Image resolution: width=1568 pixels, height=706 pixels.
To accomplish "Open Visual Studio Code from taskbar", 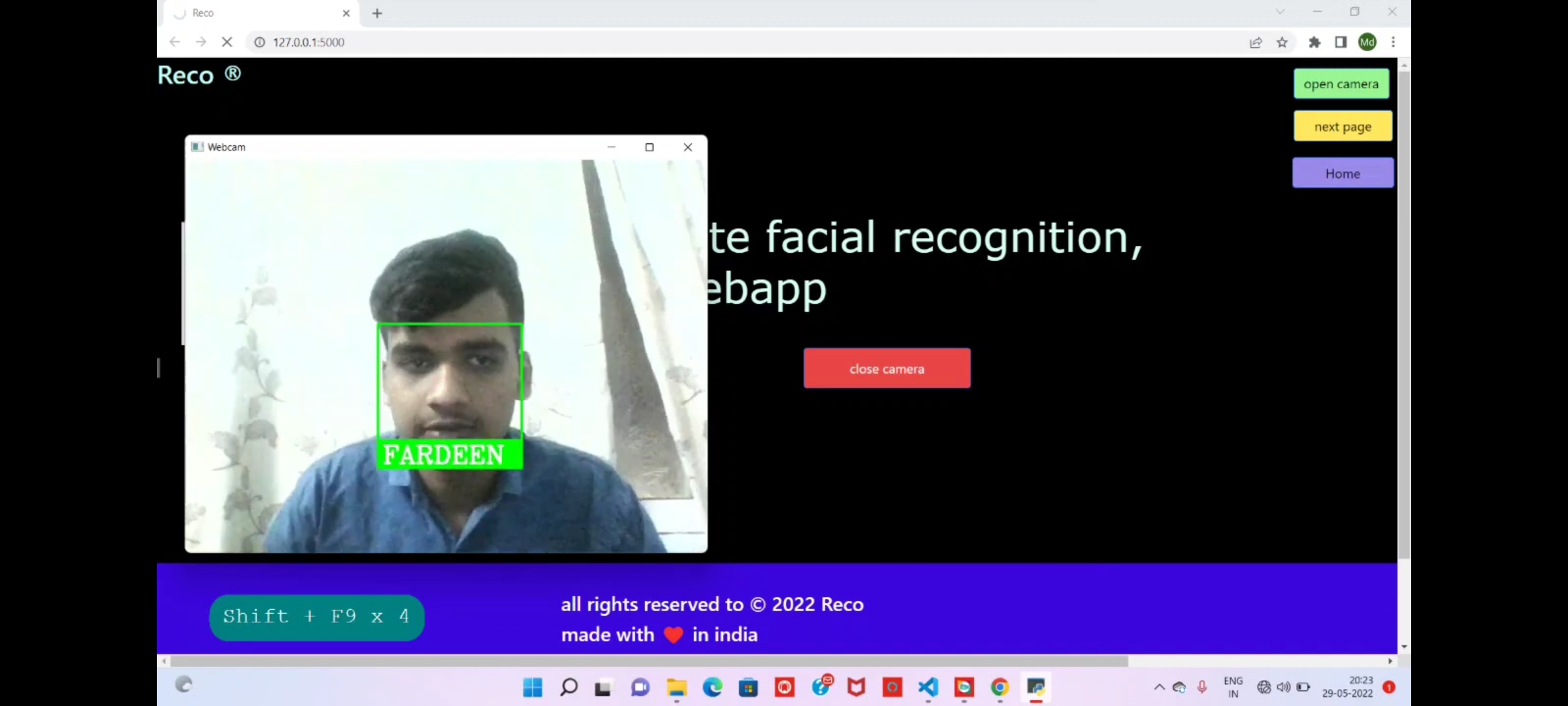I will coord(928,687).
